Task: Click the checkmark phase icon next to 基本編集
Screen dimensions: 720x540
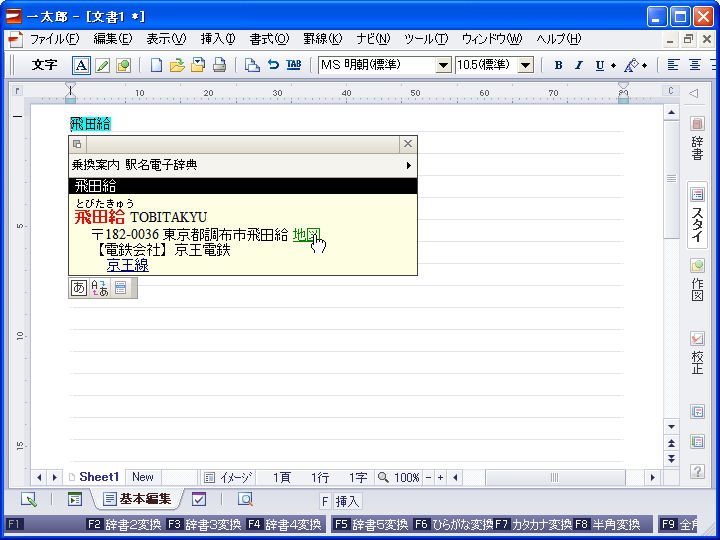Action: tap(199, 499)
